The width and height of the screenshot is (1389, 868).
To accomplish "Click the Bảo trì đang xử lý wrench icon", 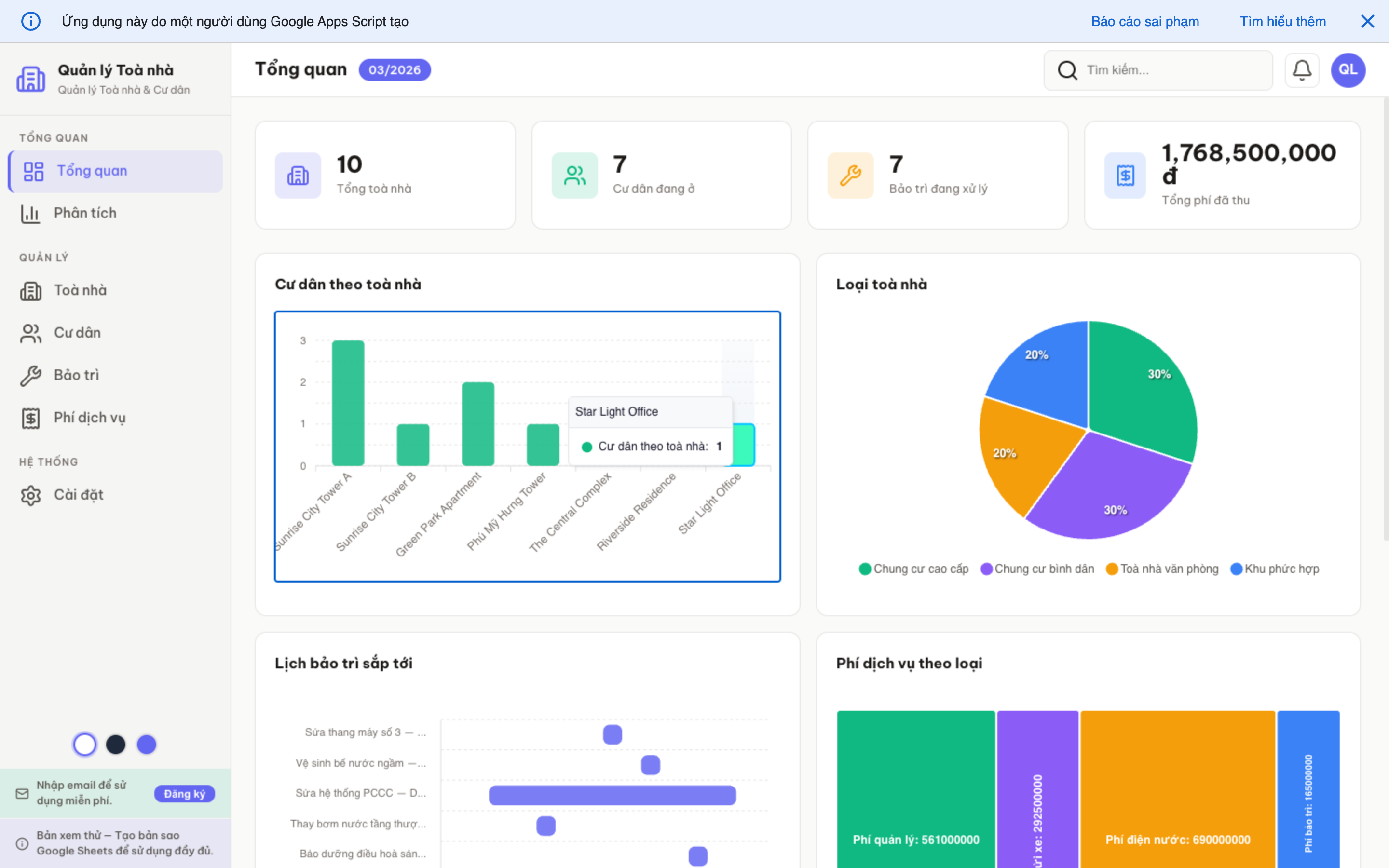I will click(850, 175).
